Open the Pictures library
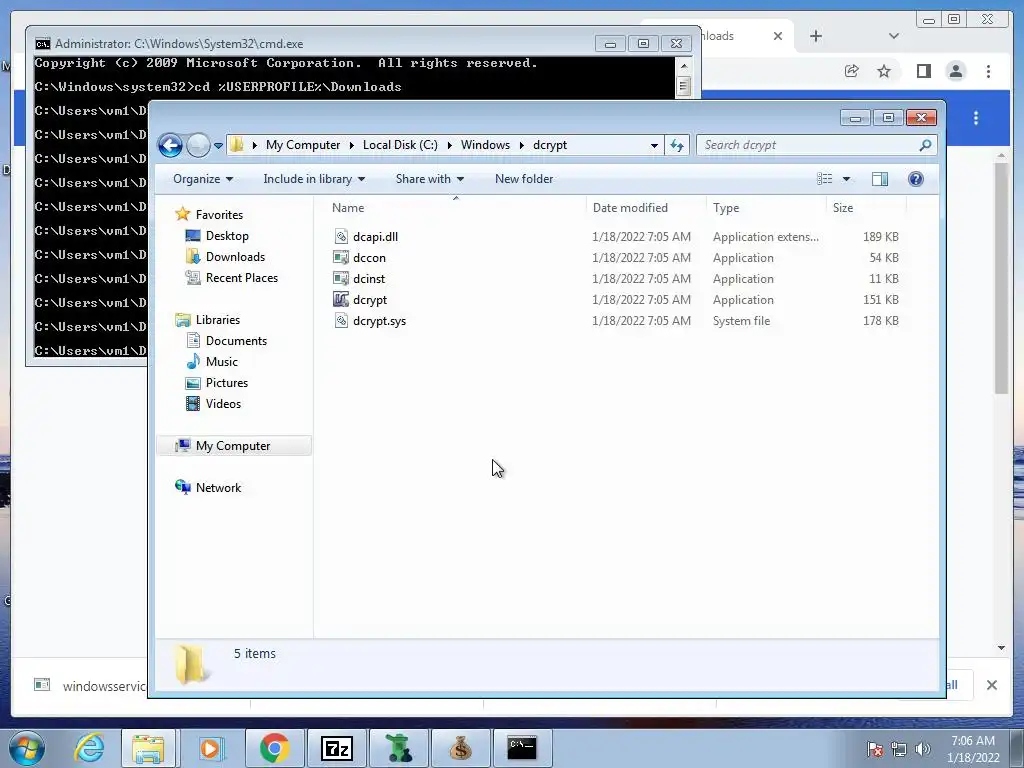Screen dimensions: 1024x768 [227, 383]
